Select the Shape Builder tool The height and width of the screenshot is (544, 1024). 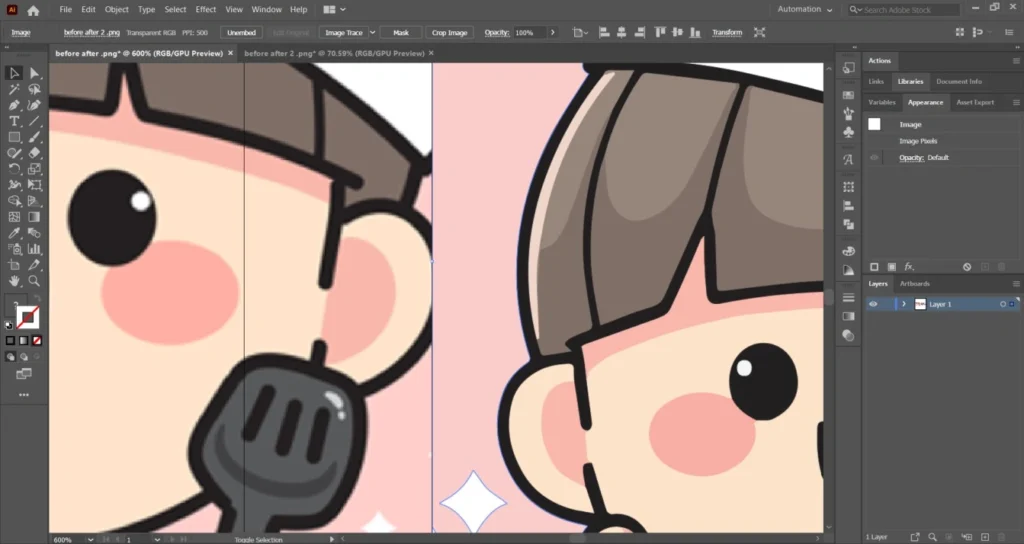click(14, 201)
